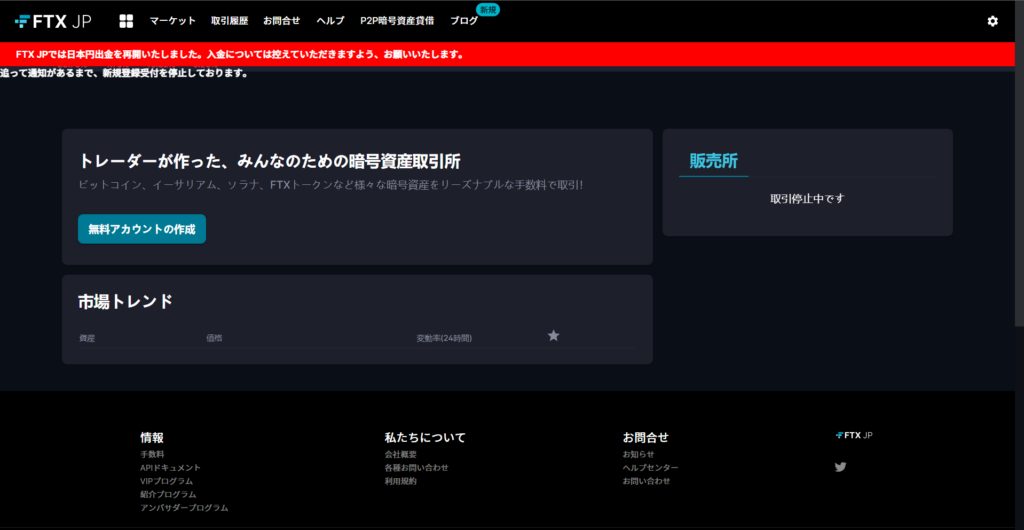Screen dimensions: 1024x530
Task: Select the 販売所 tab
Action: coord(714,161)
